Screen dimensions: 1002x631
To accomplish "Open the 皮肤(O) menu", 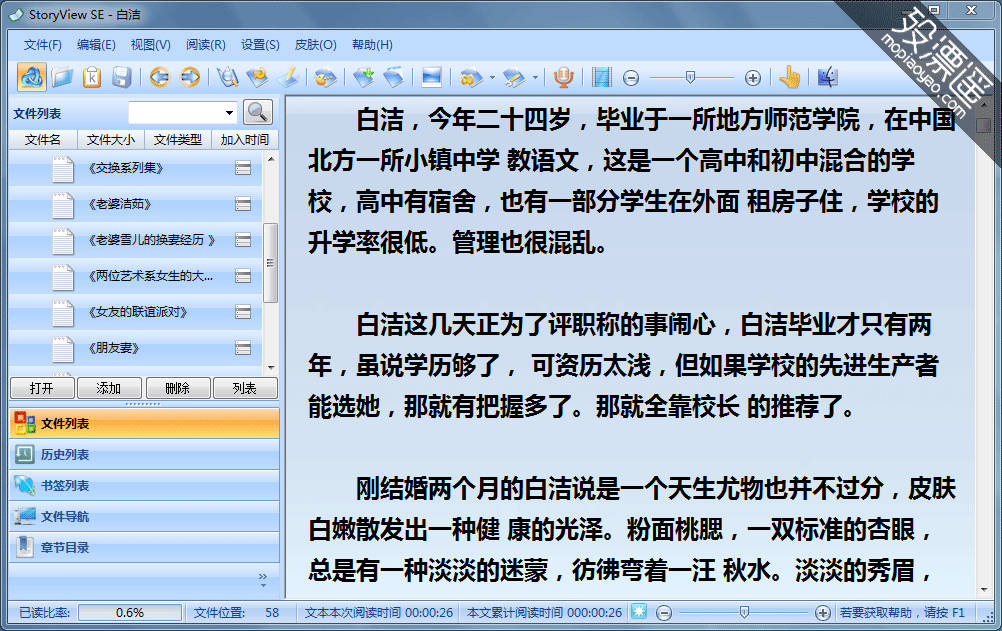I will click(316, 45).
